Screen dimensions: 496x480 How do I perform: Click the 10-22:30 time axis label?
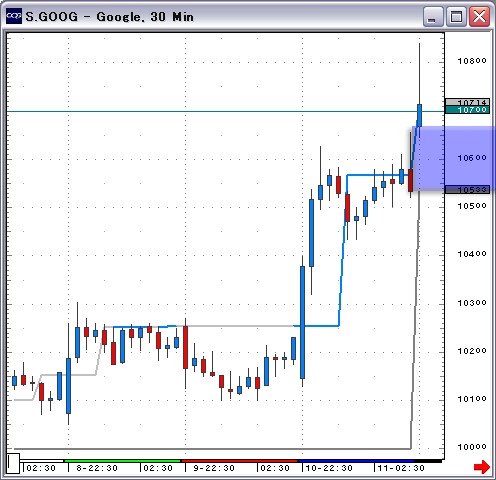(329, 468)
